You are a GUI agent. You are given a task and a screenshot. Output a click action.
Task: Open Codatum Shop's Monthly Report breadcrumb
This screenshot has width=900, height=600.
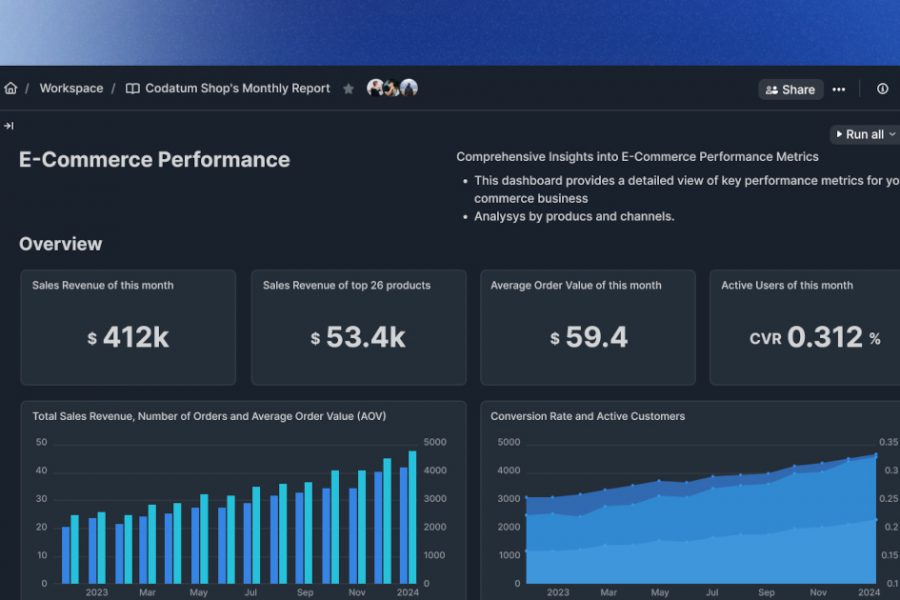(237, 88)
